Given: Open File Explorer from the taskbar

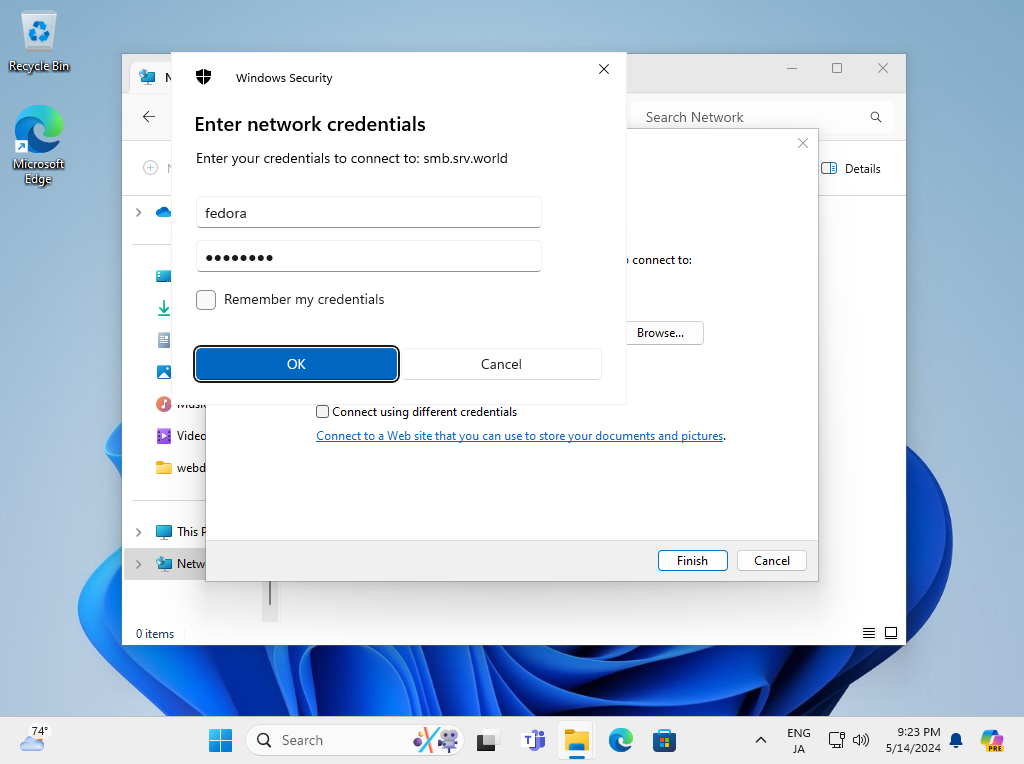Looking at the screenshot, I should [576, 740].
